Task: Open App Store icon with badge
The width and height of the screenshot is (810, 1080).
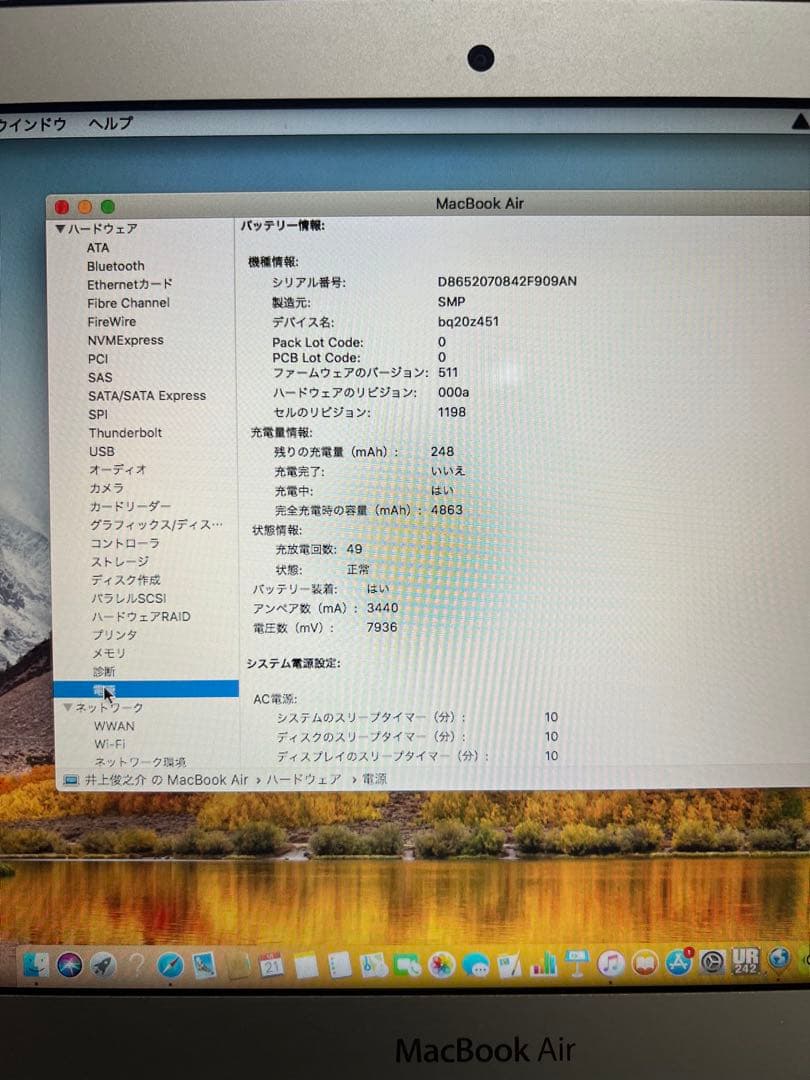Action: 679,962
